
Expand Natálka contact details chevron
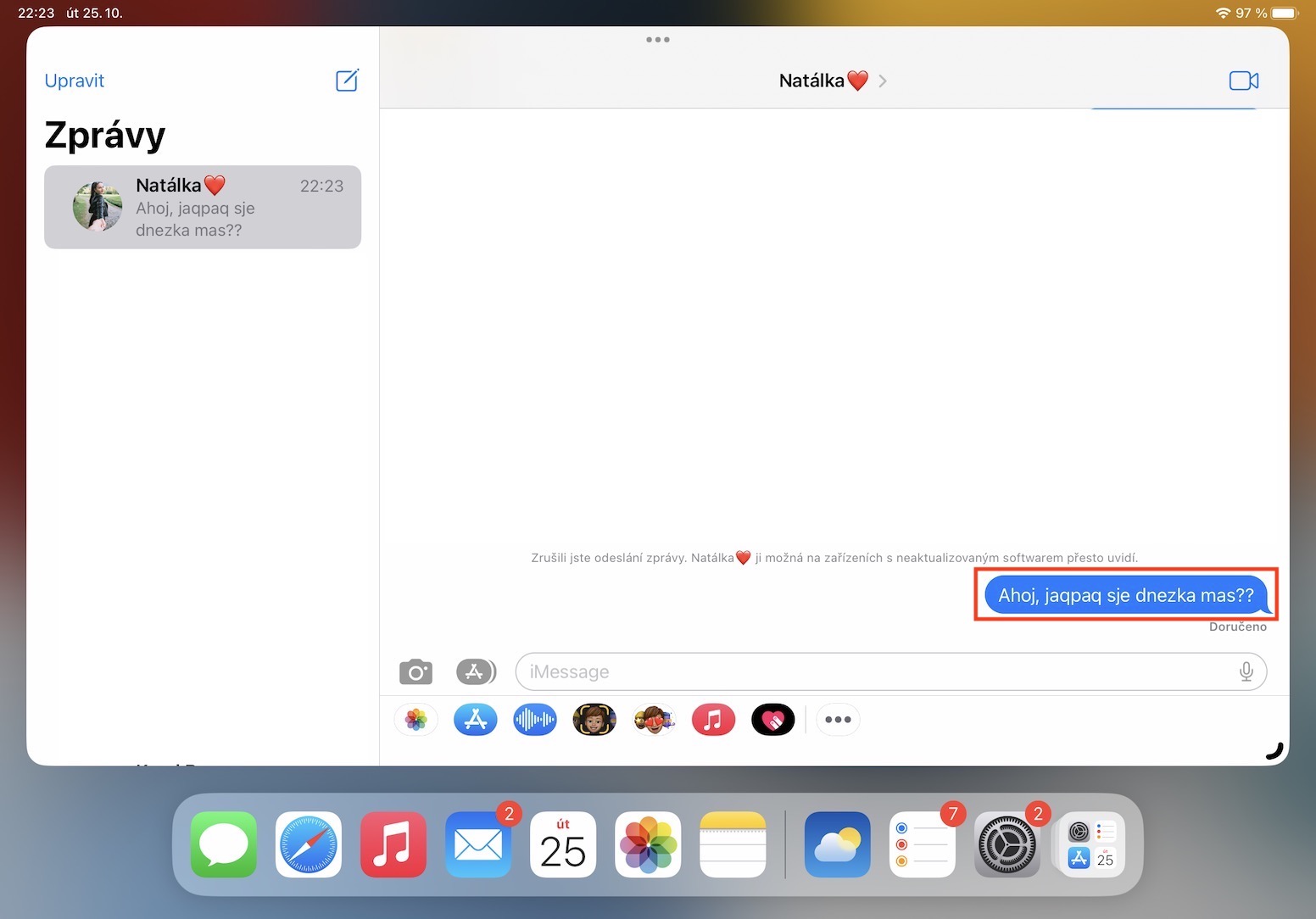[883, 81]
